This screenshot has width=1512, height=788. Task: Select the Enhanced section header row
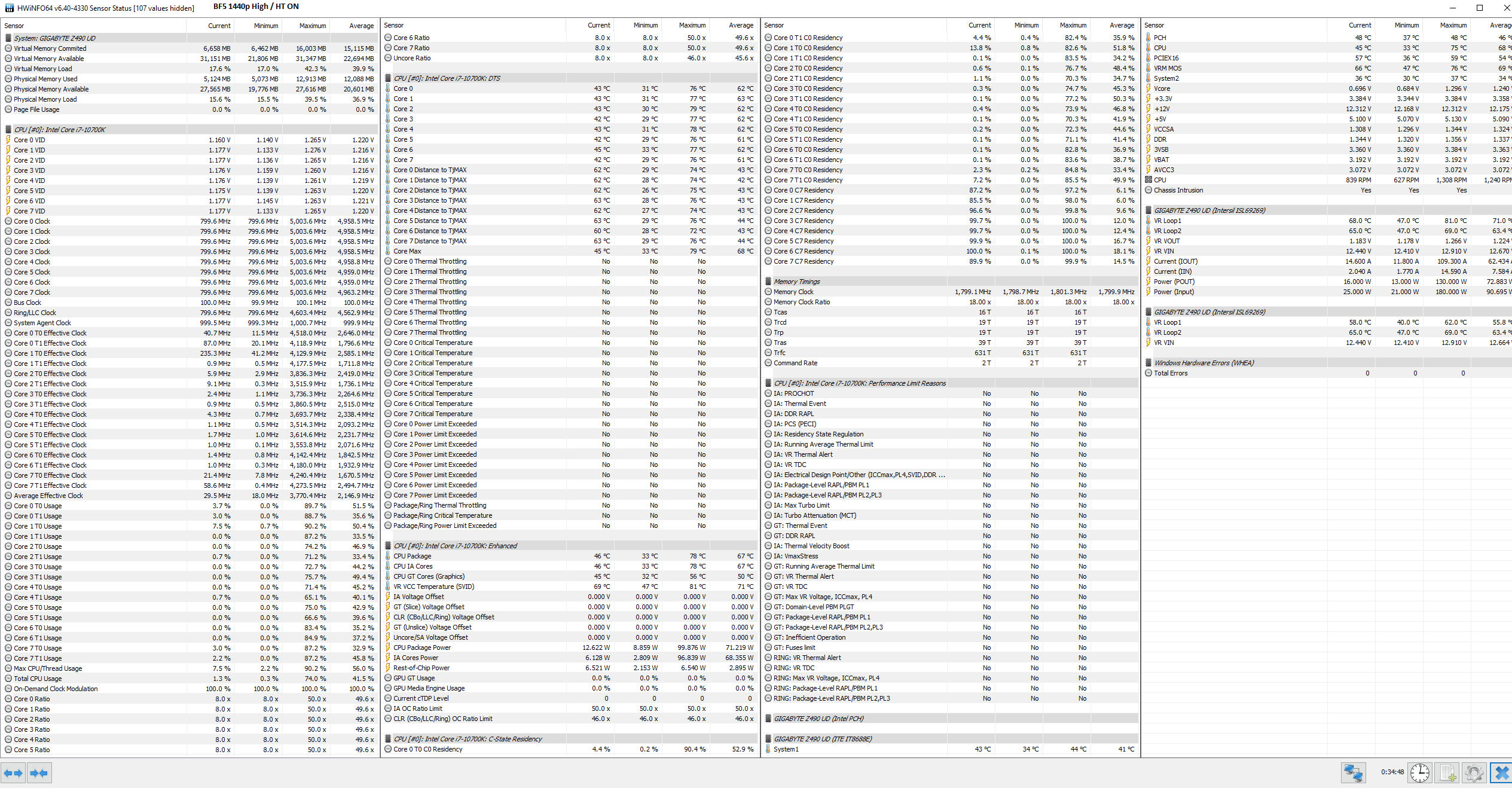(x=570, y=546)
